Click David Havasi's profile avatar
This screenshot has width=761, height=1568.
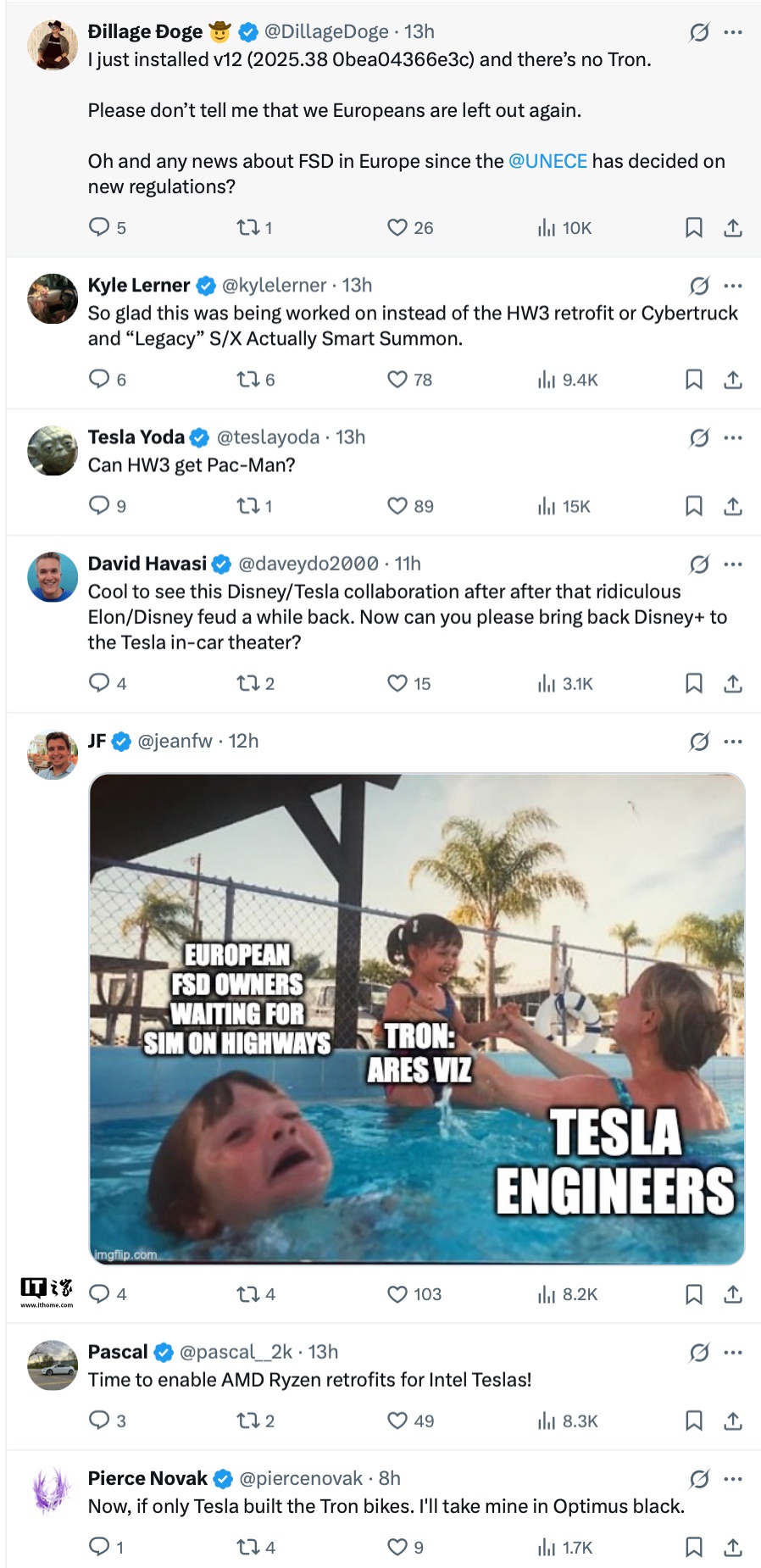[53, 577]
